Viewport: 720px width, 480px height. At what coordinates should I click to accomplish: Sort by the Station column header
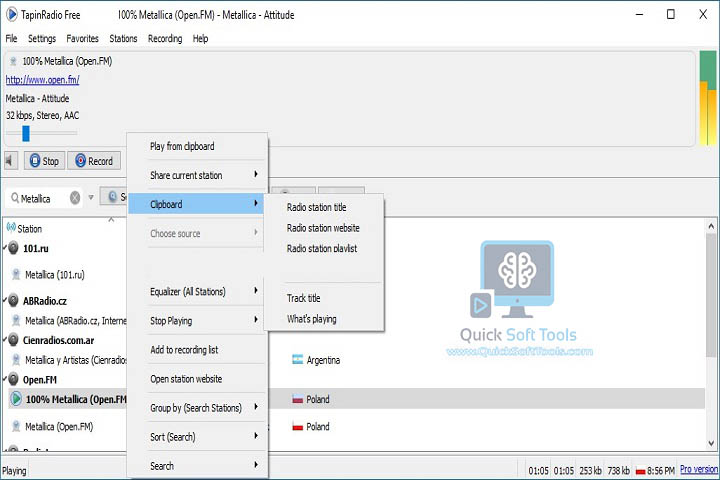click(x=30, y=228)
